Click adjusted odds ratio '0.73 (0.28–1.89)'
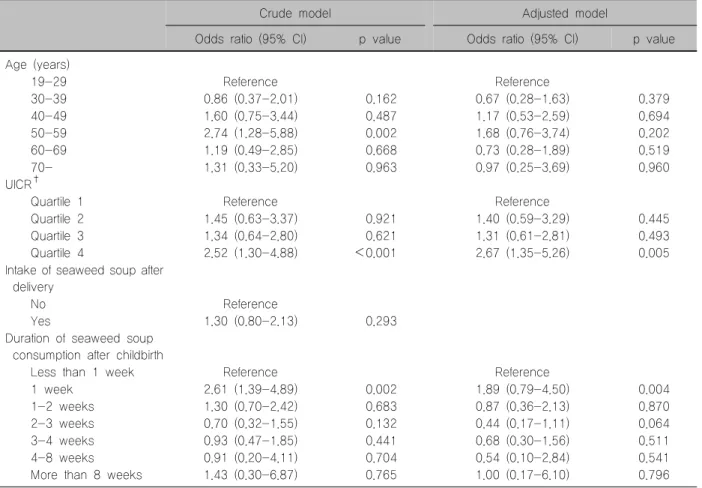Screen dimensions: 702x488 522,150
